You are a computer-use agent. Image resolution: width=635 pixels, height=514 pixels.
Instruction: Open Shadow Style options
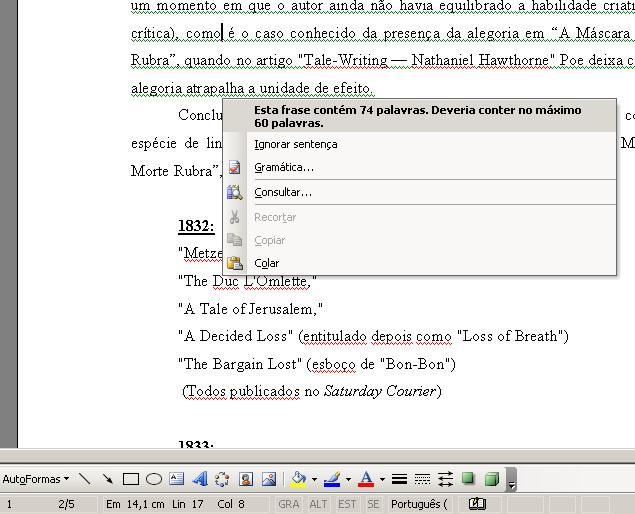point(468,478)
